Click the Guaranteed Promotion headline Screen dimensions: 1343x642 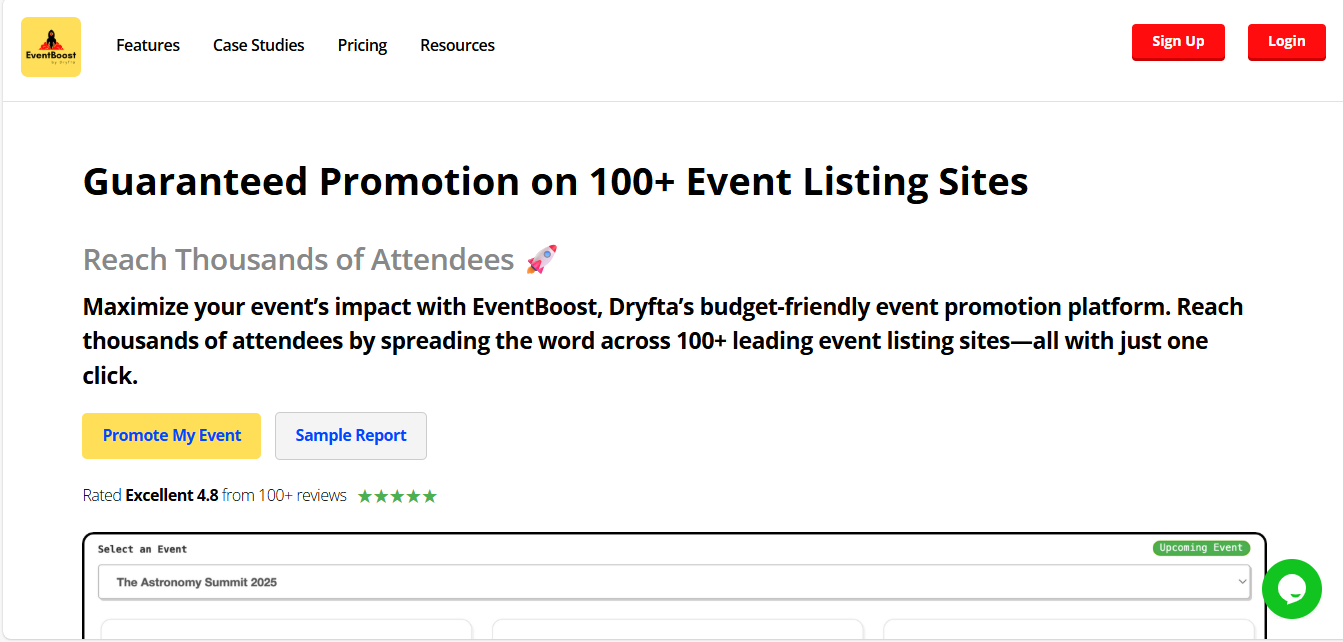click(x=555, y=181)
